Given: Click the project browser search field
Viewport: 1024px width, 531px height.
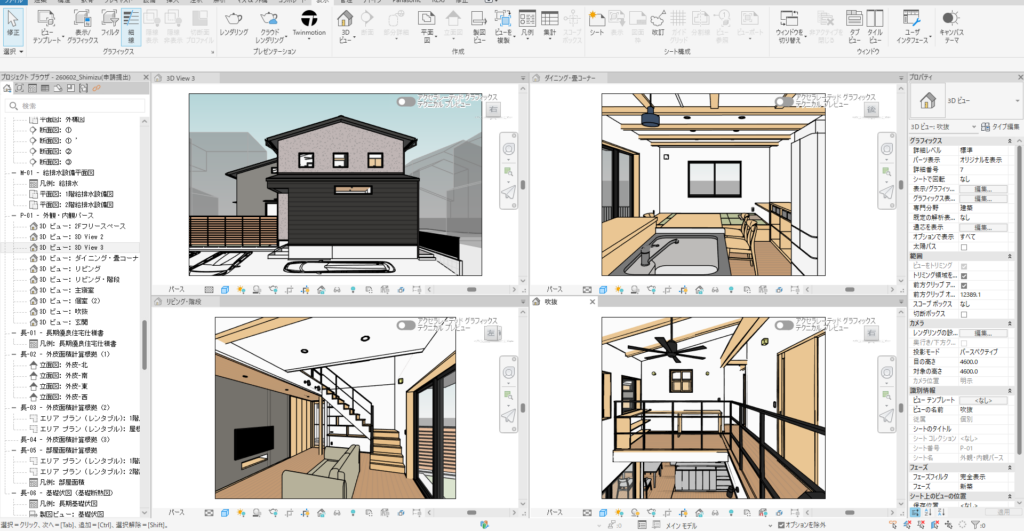Looking at the screenshot, I should (x=76, y=106).
